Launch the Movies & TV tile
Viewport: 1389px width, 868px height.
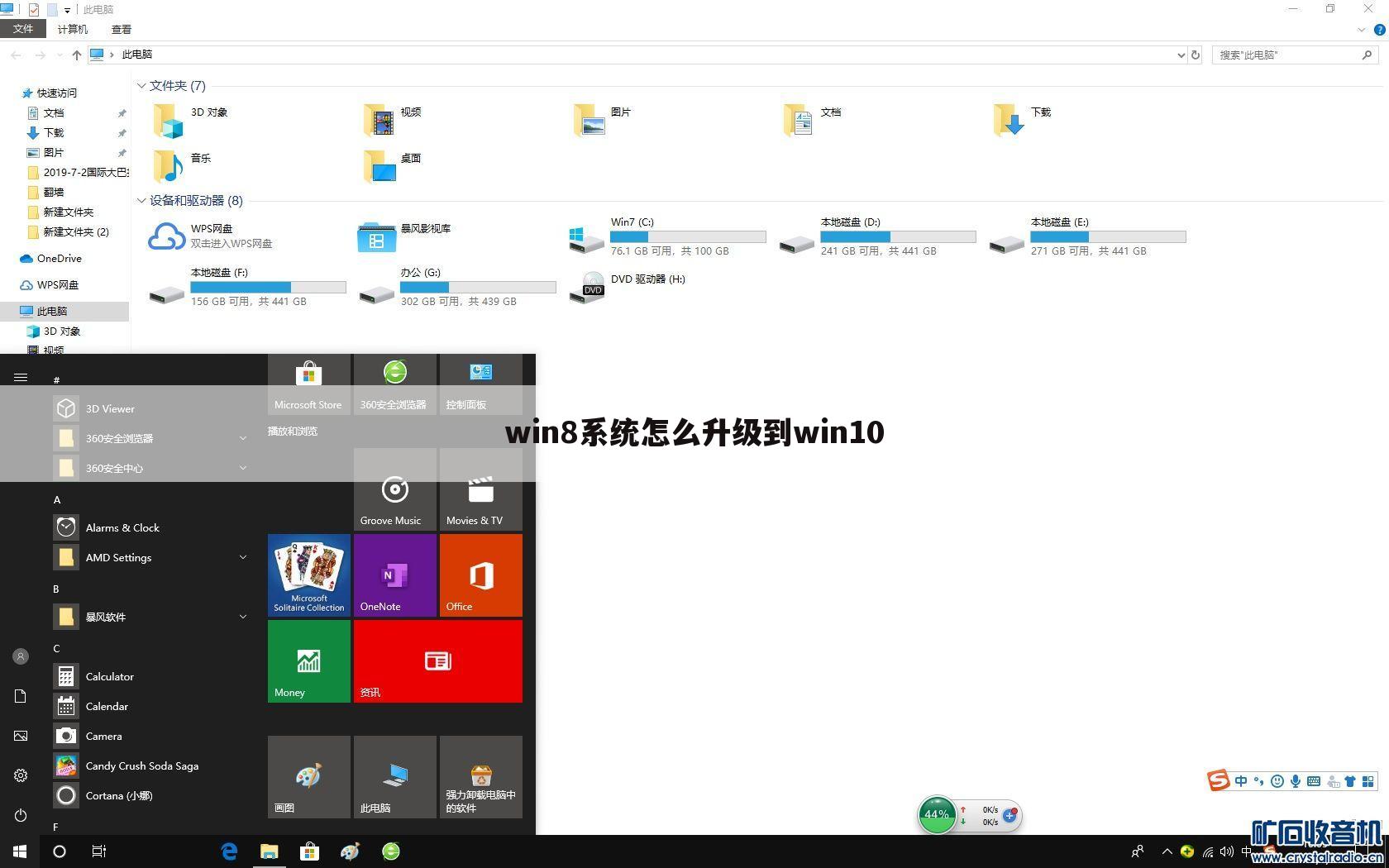pyautogui.click(x=479, y=491)
